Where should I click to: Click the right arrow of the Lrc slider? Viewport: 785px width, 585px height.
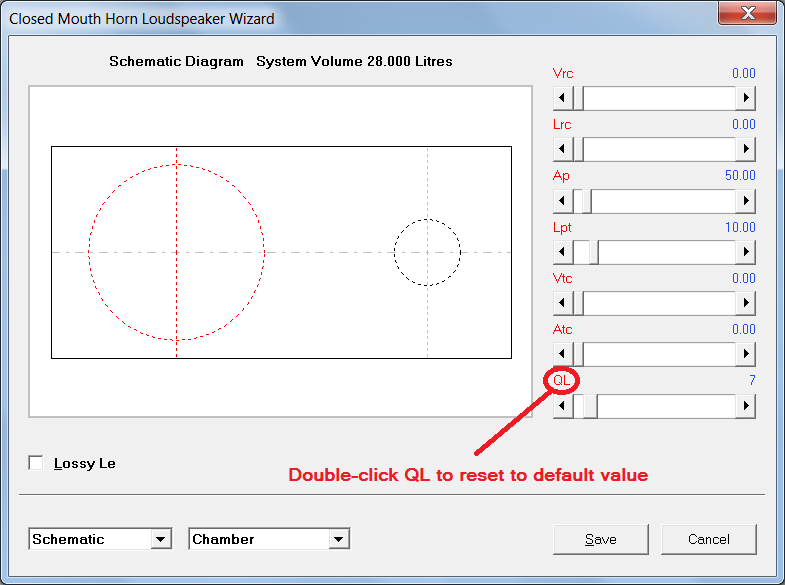[x=745, y=149]
